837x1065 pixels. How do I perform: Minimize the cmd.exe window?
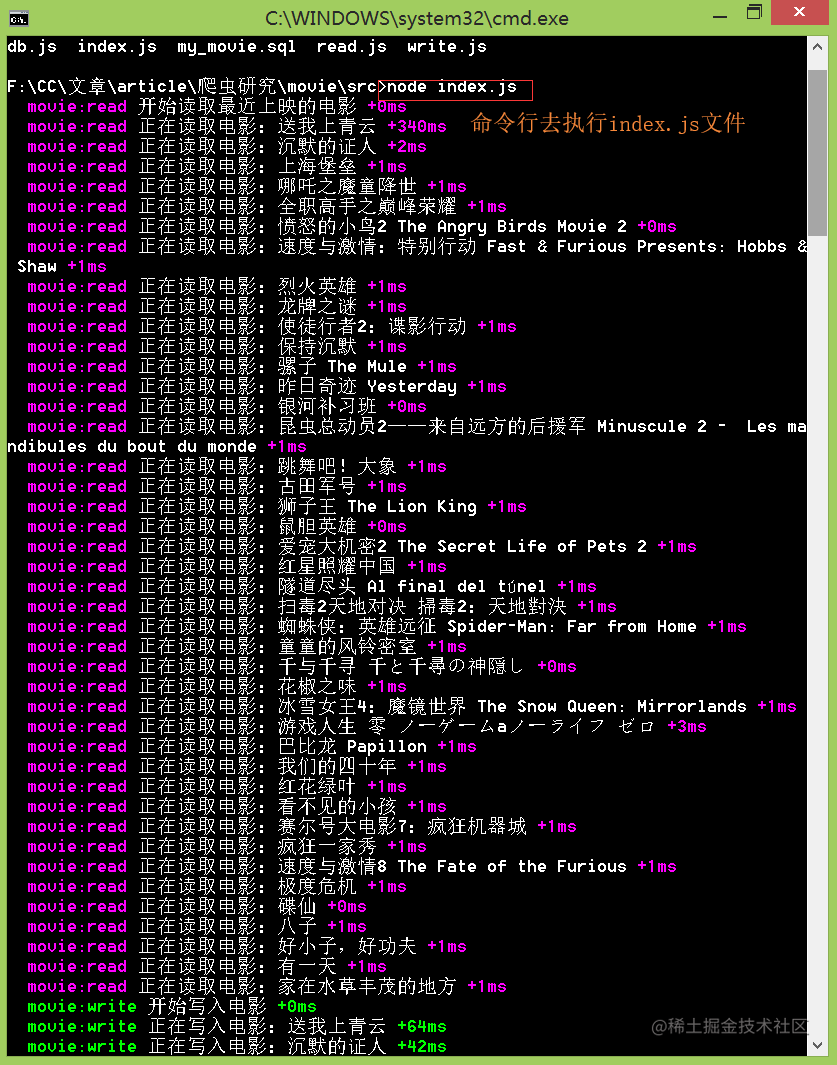click(x=720, y=16)
